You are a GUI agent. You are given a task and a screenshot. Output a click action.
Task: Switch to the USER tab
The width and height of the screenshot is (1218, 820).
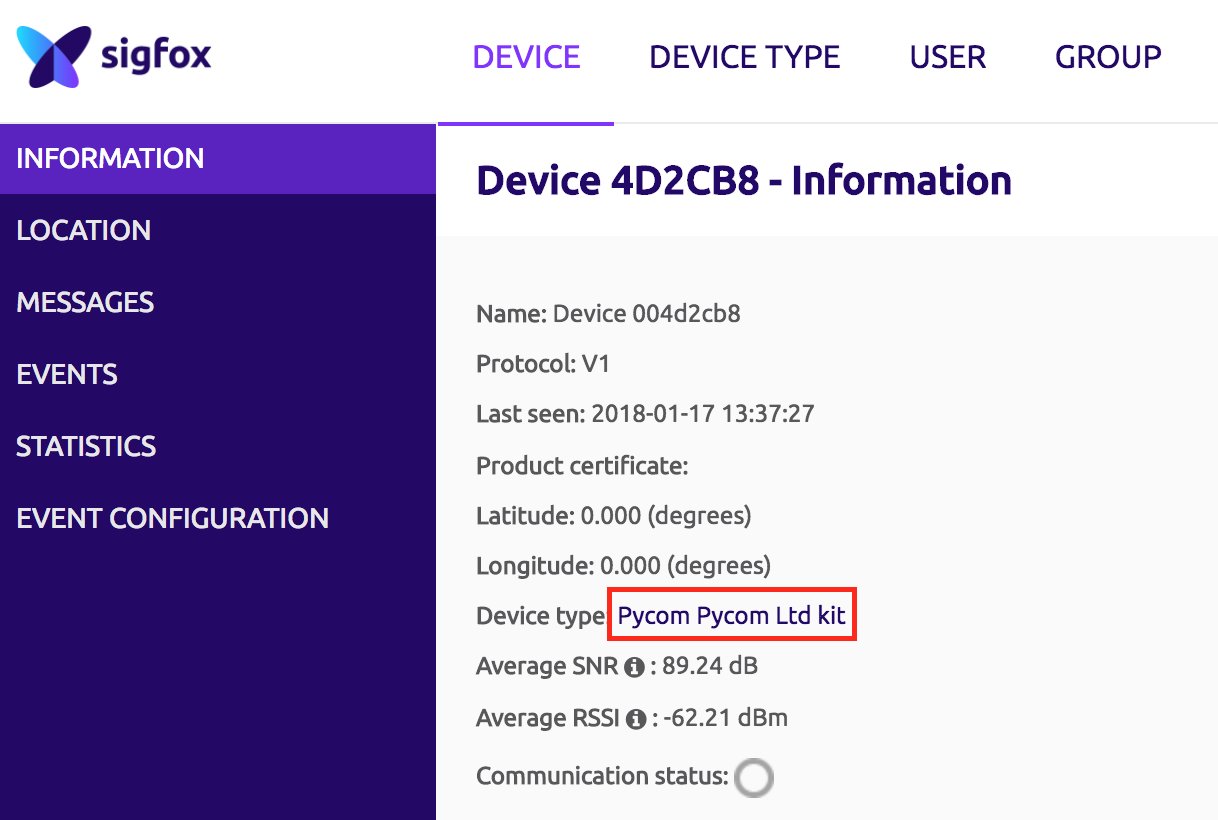tap(946, 57)
